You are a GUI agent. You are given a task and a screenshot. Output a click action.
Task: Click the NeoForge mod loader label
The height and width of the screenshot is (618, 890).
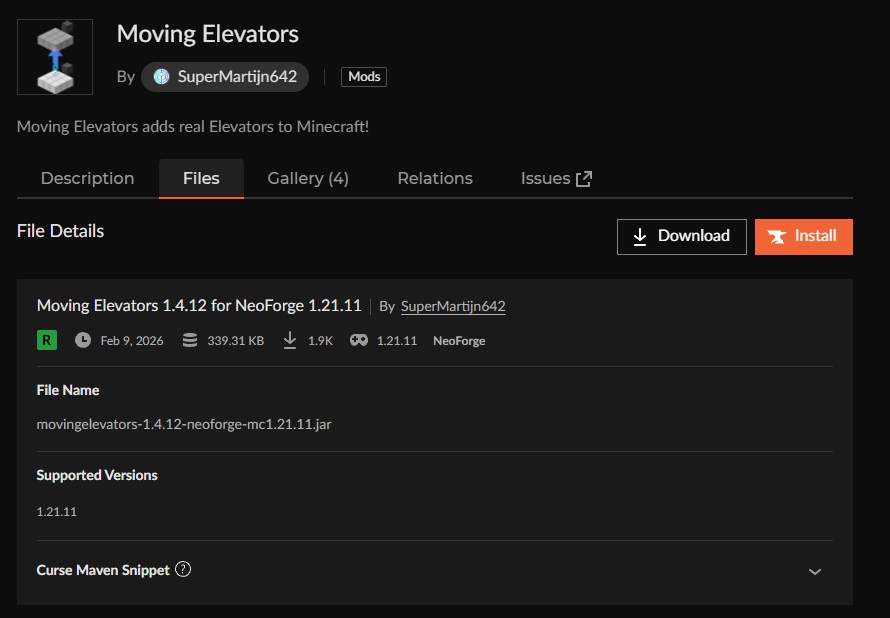459,341
